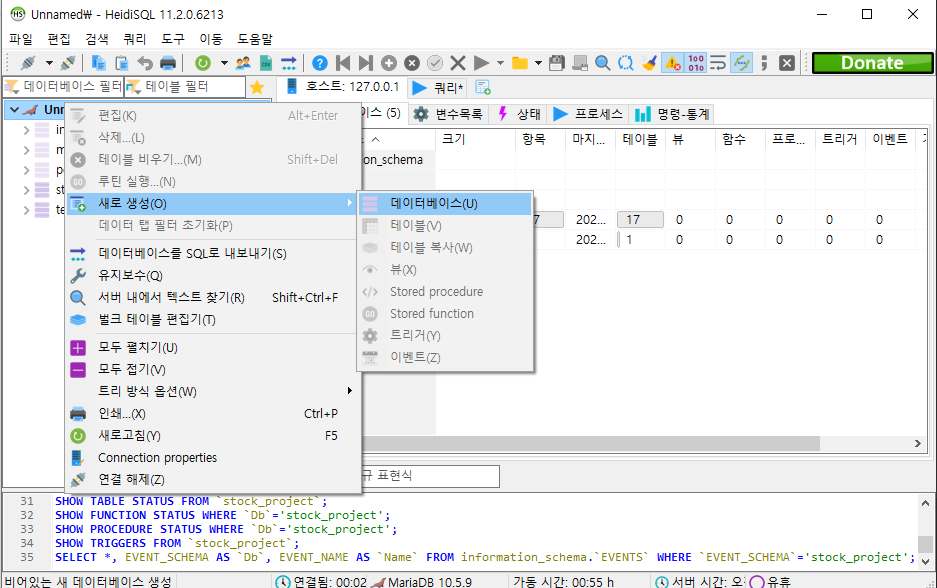The width and height of the screenshot is (937, 588).
Task: Click the blue help question icon
Action: (x=320, y=63)
